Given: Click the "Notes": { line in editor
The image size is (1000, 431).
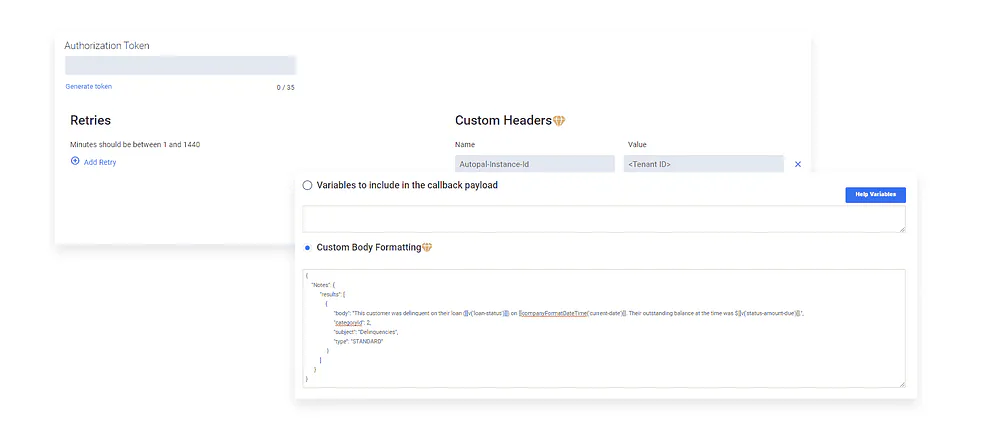Looking at the screenshot, I should tap(323, 285).
